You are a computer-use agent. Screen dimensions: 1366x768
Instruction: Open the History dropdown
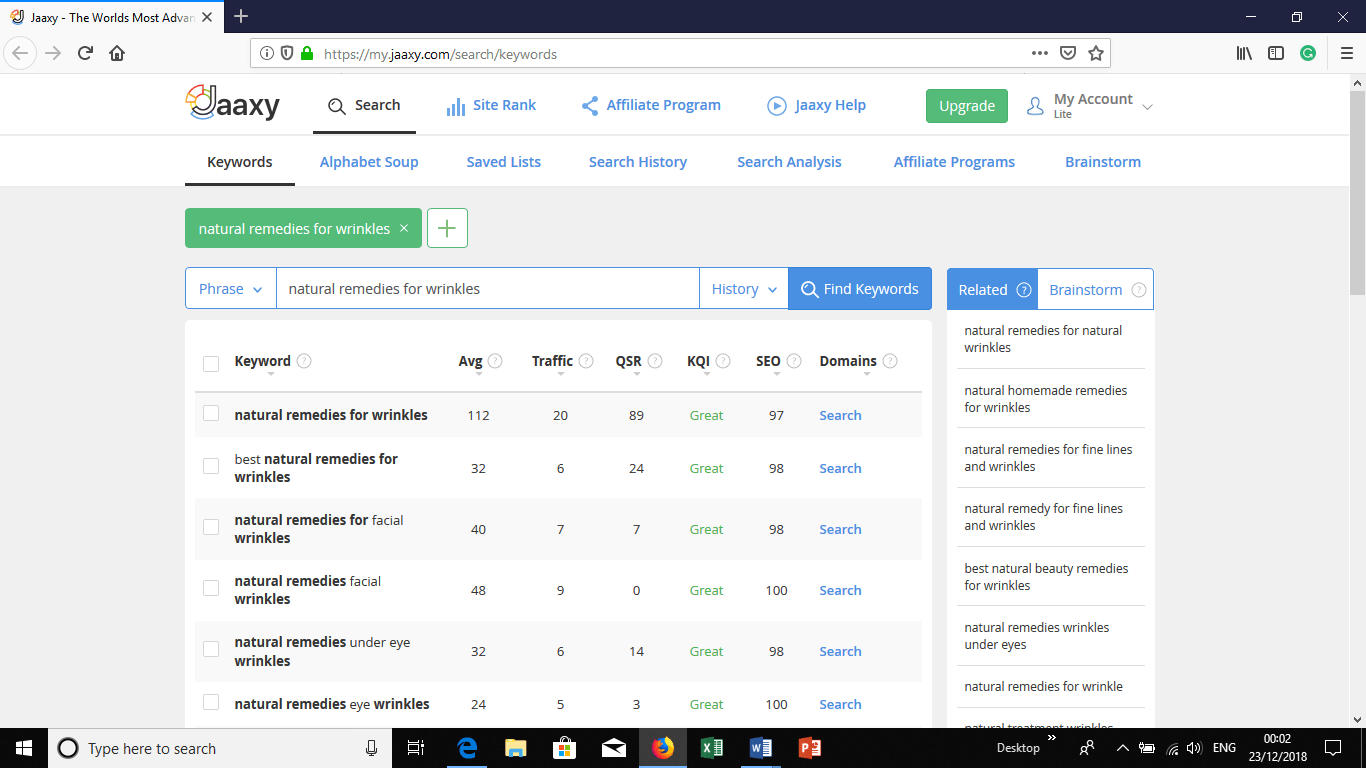tap(744, 289)
